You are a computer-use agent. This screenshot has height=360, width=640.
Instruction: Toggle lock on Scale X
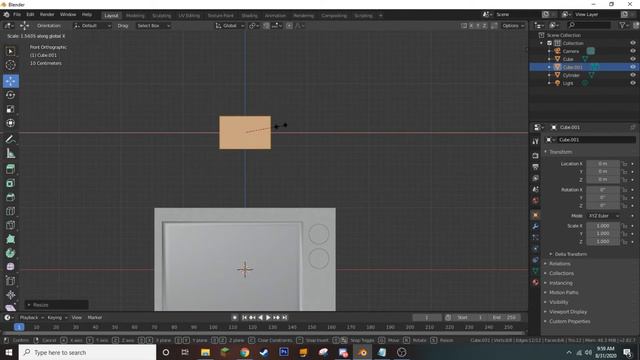[x=624, y=226]
